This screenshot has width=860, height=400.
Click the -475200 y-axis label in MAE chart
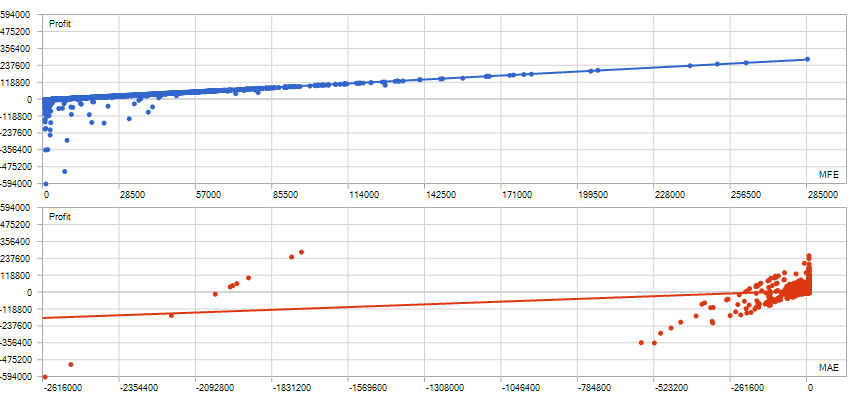click(x=16, y=359)
